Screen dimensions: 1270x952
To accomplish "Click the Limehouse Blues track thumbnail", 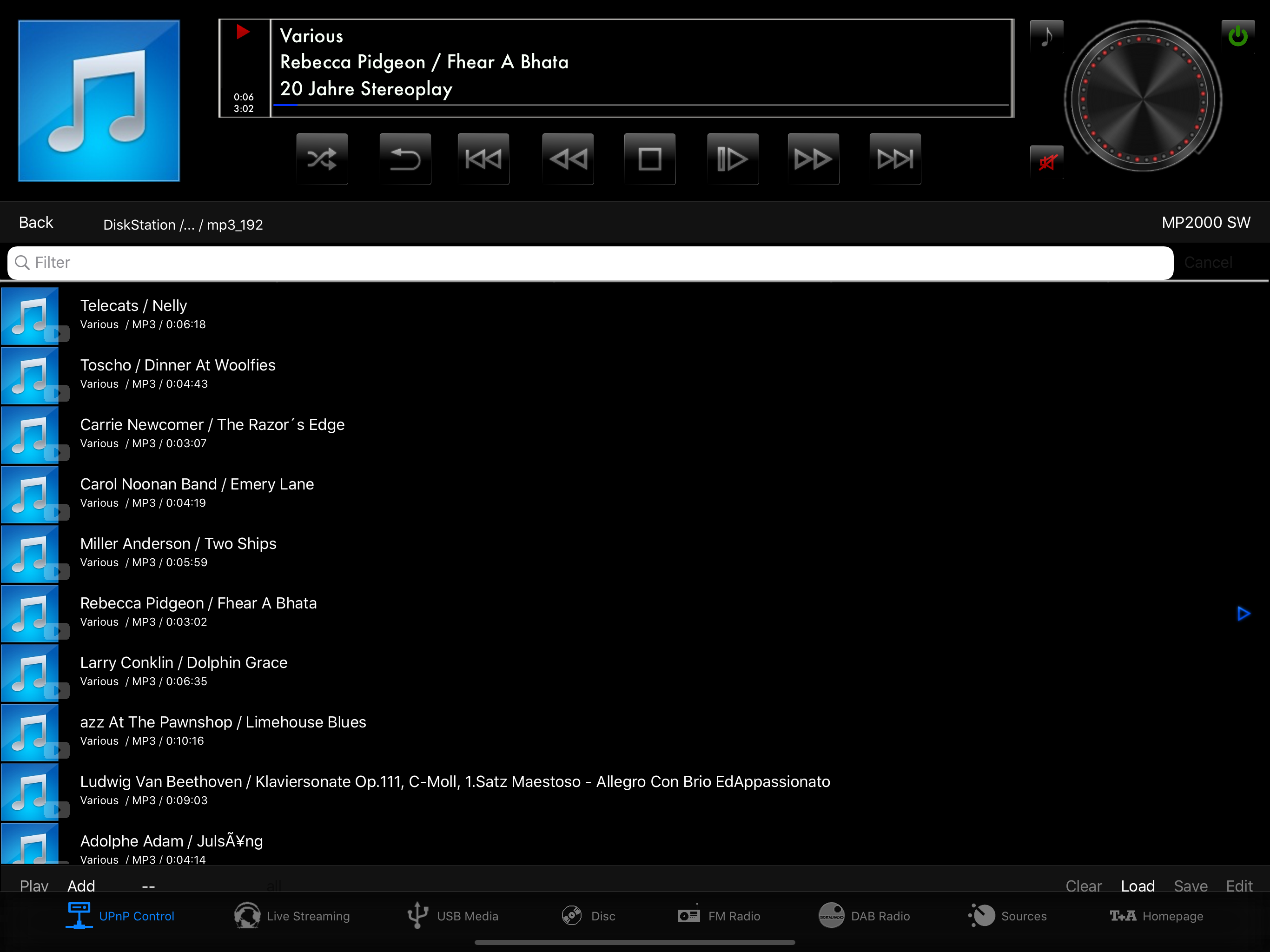I will point(30,732).
